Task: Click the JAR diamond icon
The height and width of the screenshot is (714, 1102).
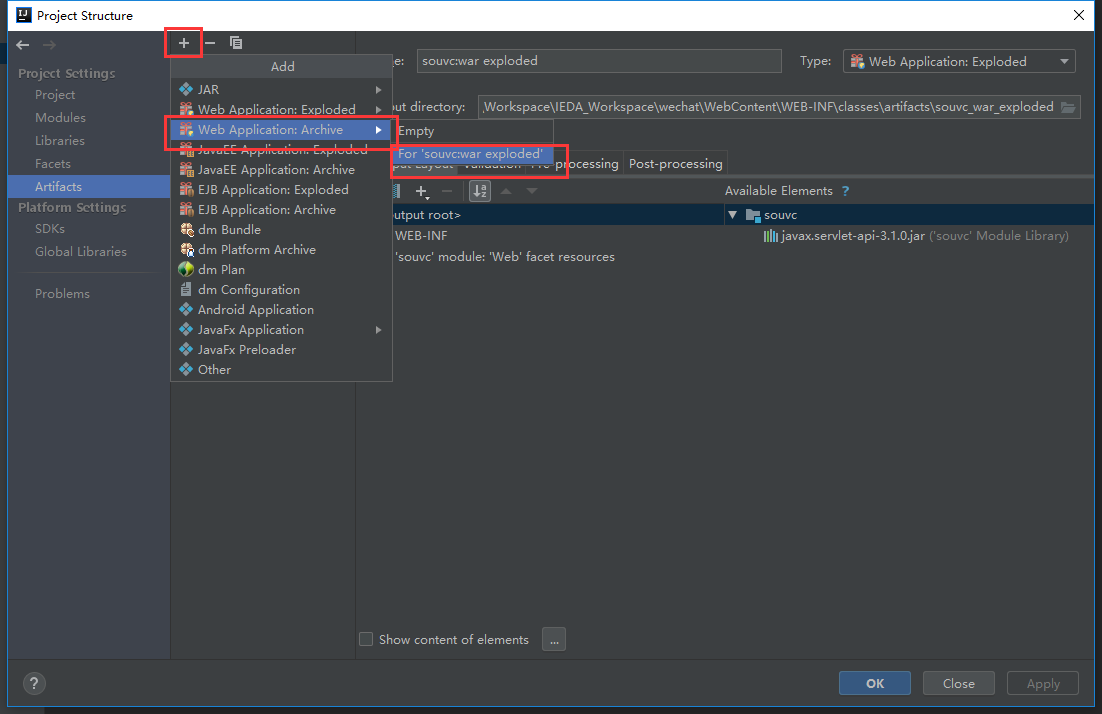Action: pos(186,89)
